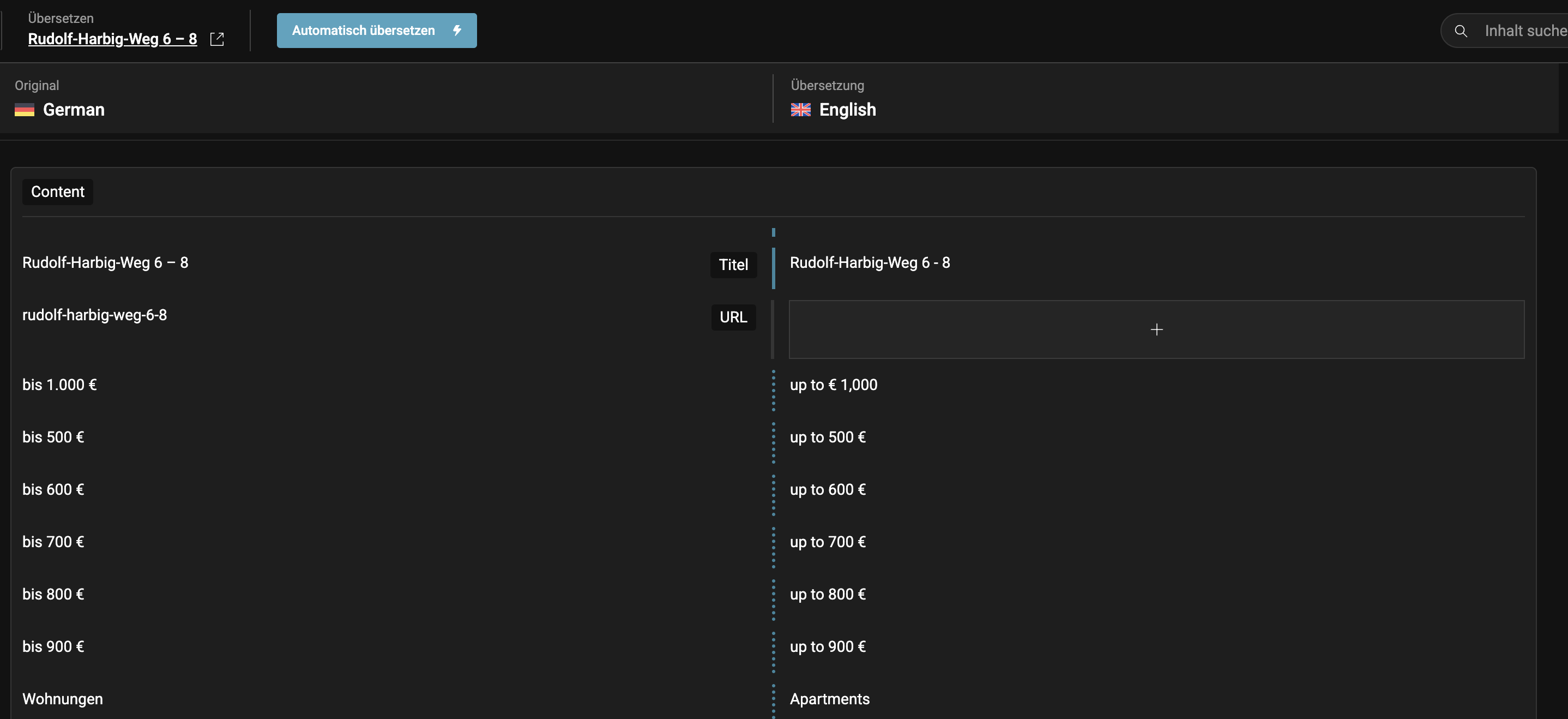Click the URL field label badge
This screenshot has height=719, width=1568.
[733, 317]
